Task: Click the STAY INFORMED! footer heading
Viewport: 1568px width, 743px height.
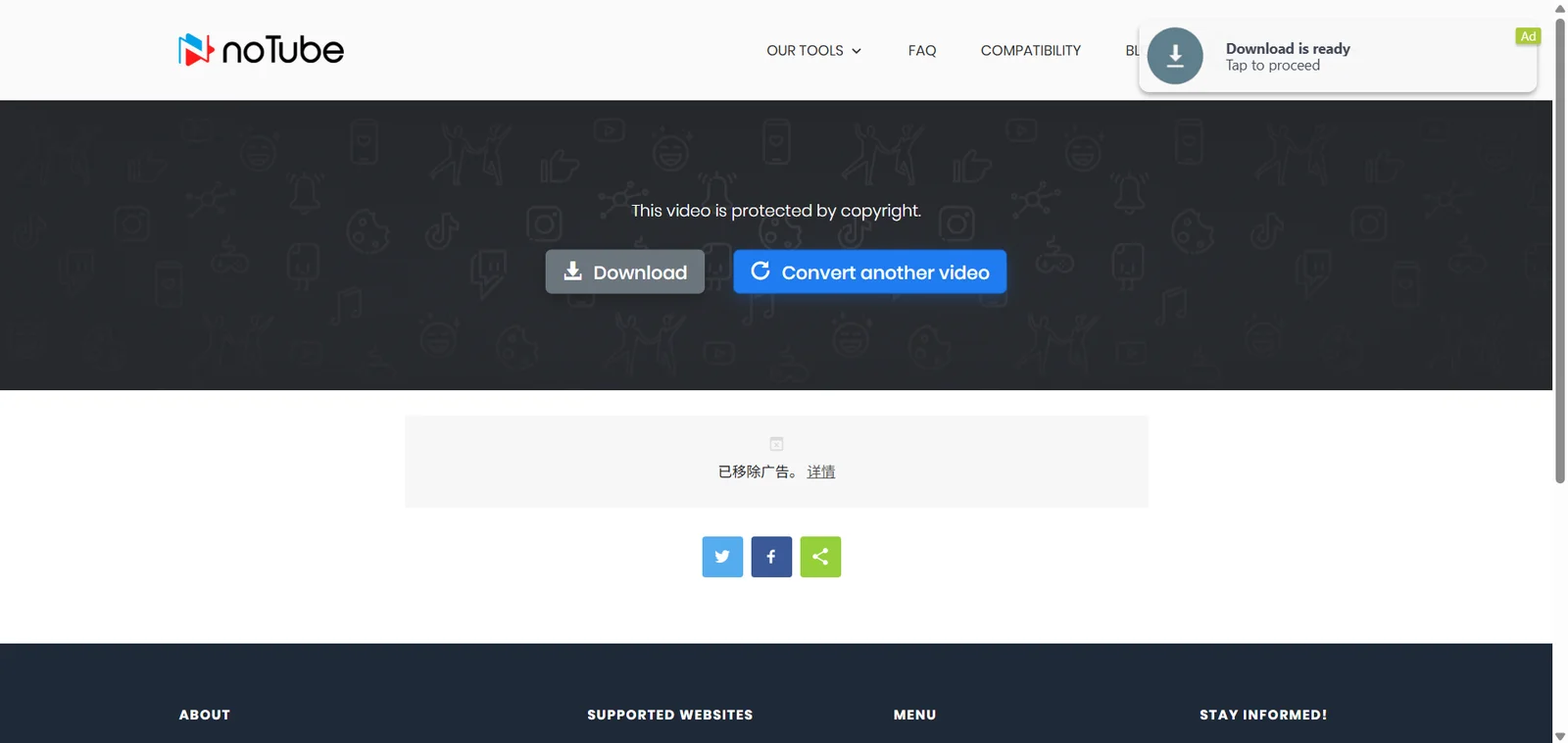Action: click(1263, 715)
